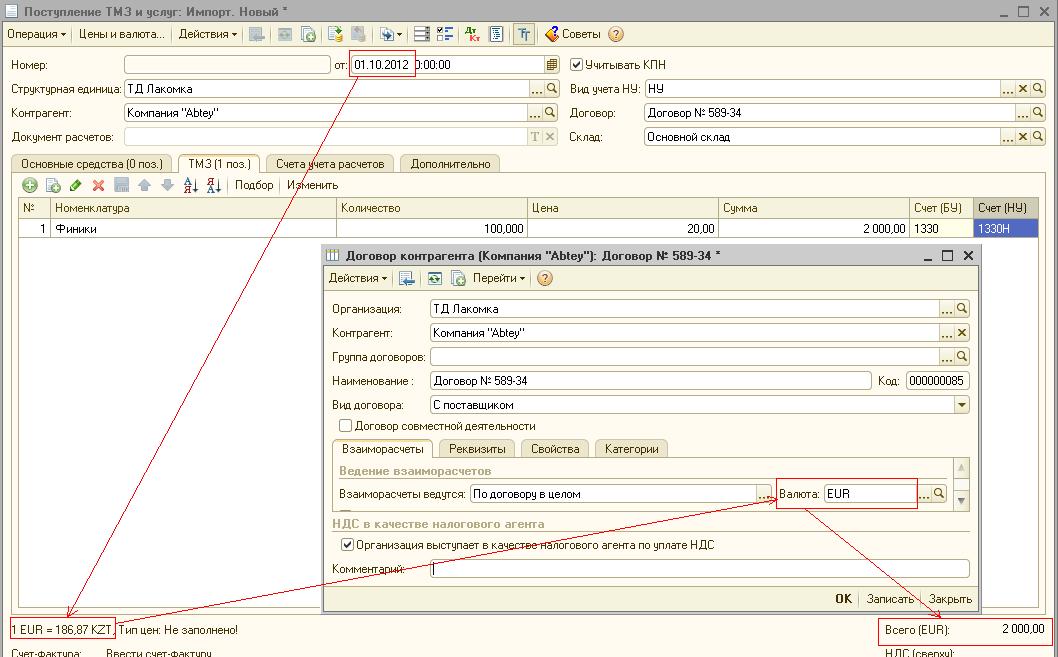Click magnifier icon next to Валюта EUR
Image resolution: width=1058 pixels, height=657 pixels.
tap(940, 494)
